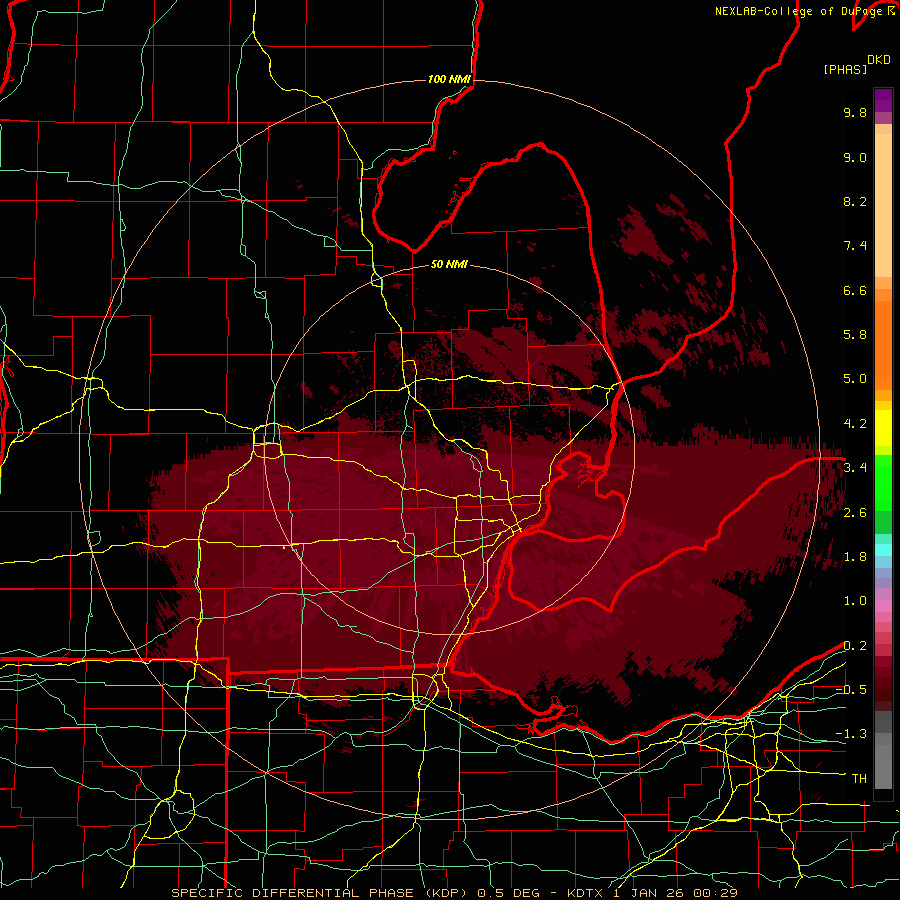The image size is (900, 900).
Task: Click the TH threshold label
Action: click(x=859, y=779)
